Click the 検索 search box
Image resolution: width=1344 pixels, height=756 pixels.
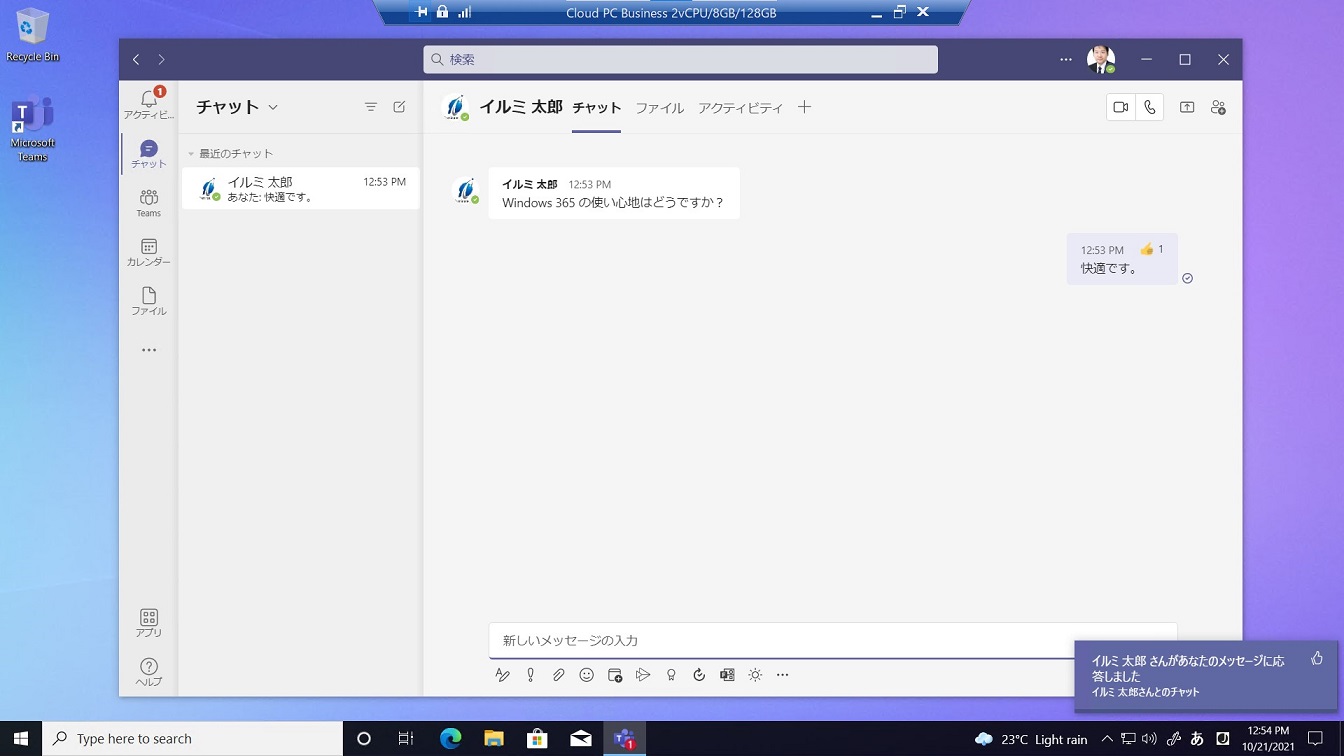pyautogui.click(x=680, y=59)
